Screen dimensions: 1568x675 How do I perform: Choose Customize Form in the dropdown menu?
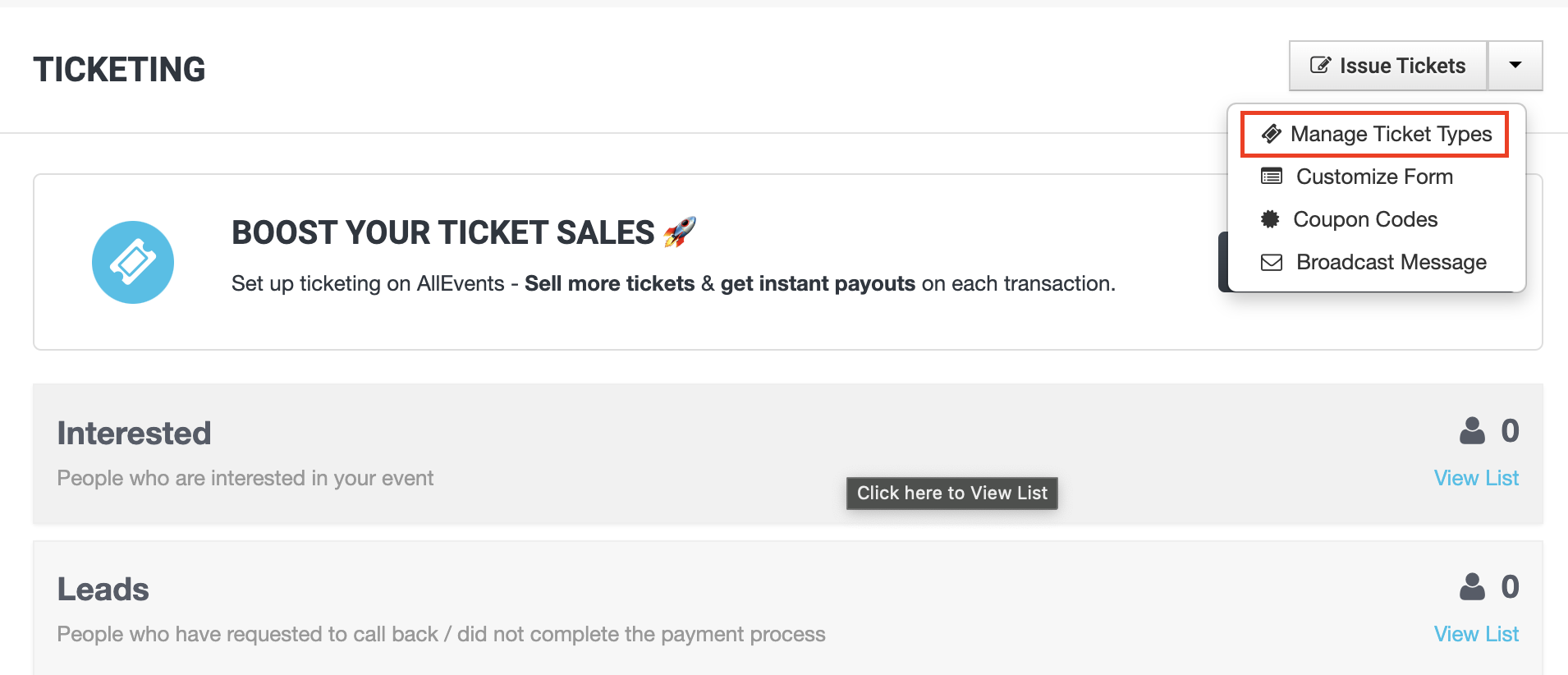(x=1374, y=177)
